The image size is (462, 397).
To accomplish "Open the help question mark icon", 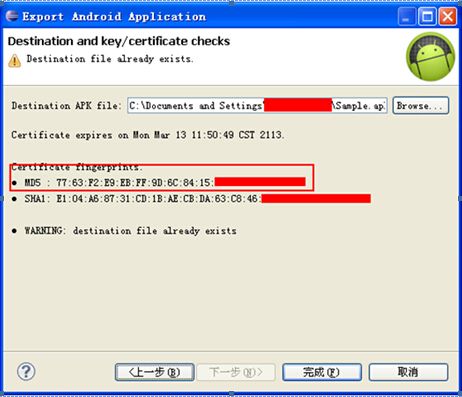I will pos(26,371).
